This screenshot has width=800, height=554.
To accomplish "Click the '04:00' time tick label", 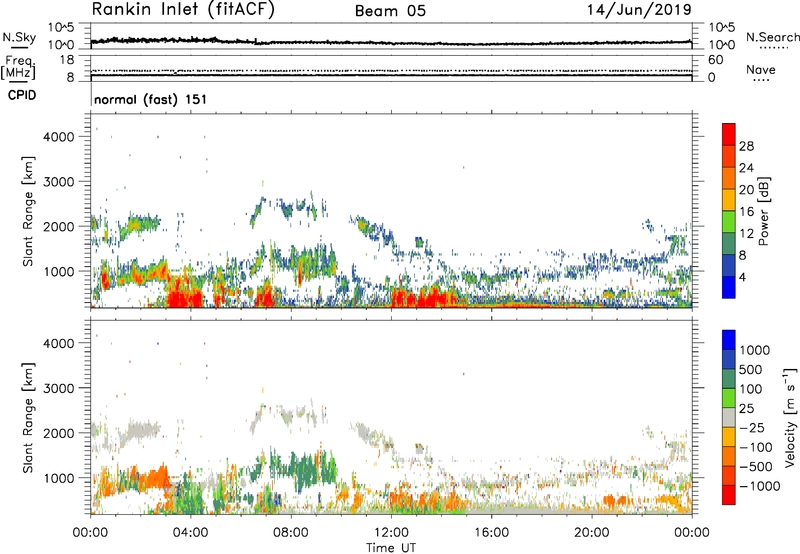I will [191, 533].
